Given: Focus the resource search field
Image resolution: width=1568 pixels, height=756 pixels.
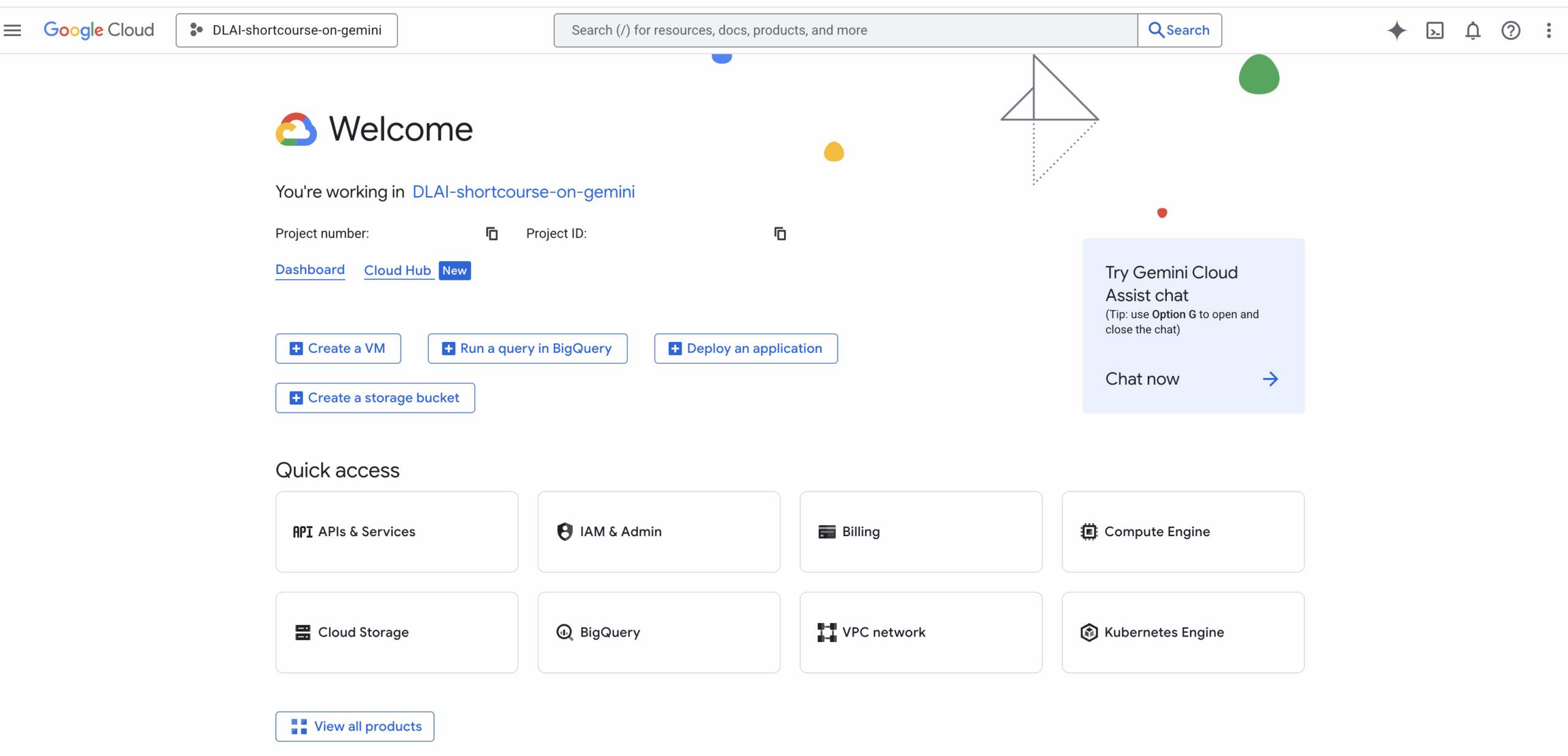Looking at the screenshot, I should 845,30.
